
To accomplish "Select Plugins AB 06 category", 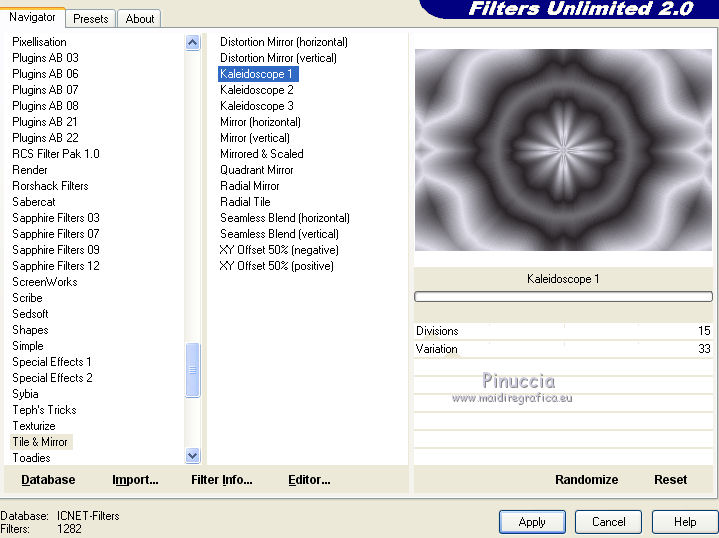I will tap(45, 74).
